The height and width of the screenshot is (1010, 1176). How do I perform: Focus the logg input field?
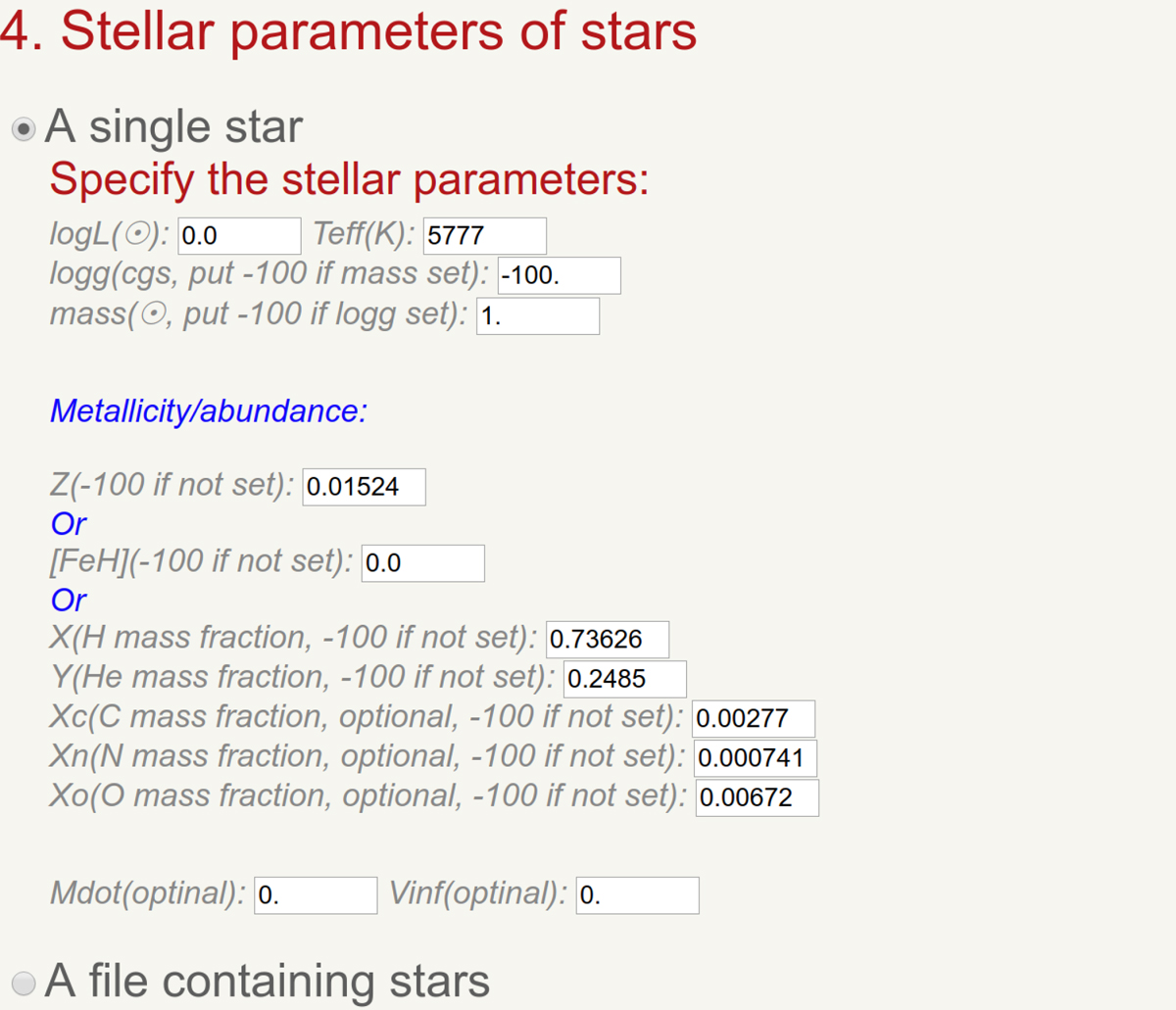(559, 276)
